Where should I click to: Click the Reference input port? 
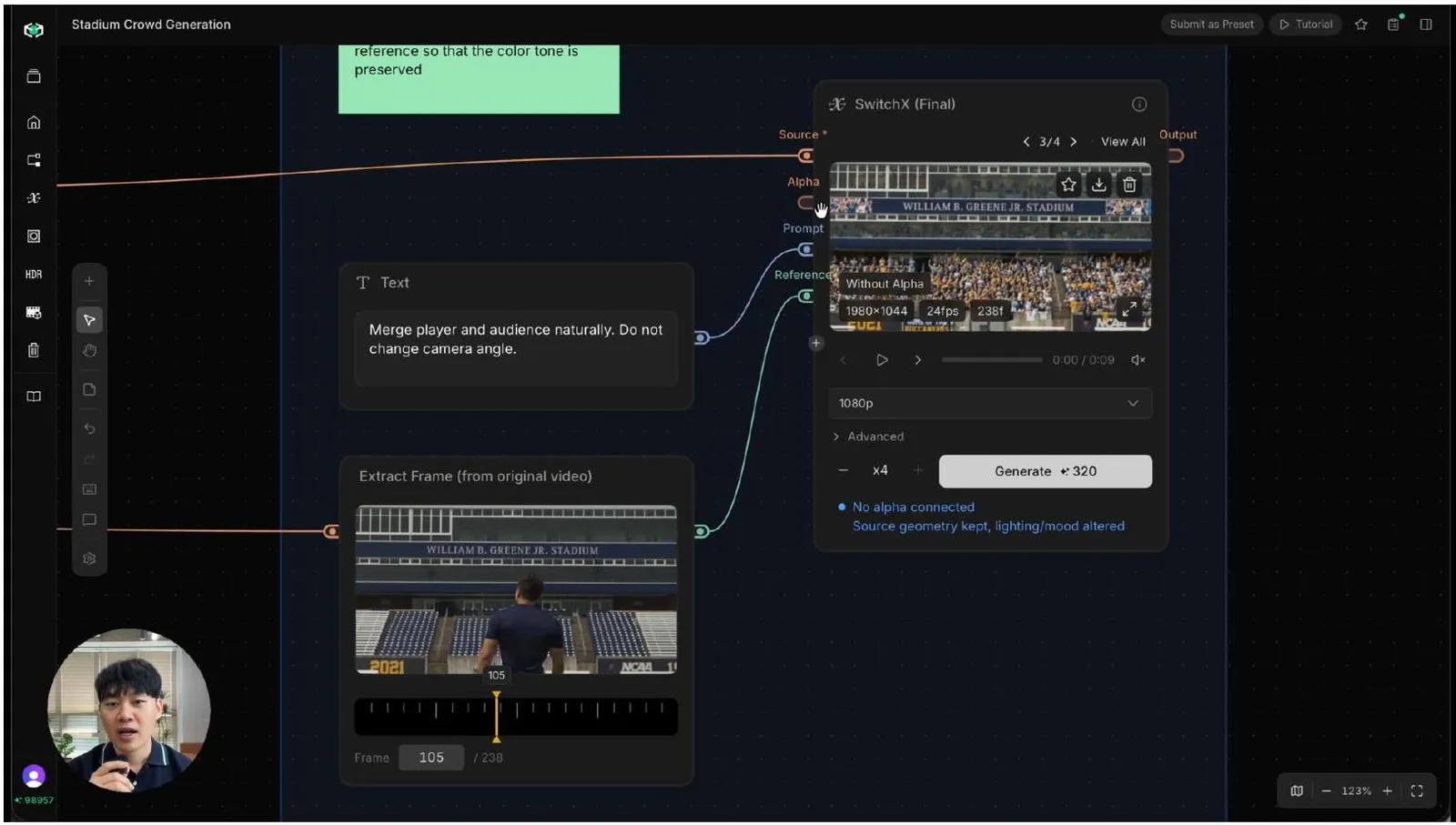pyautogui.click(x=806, y=296)
